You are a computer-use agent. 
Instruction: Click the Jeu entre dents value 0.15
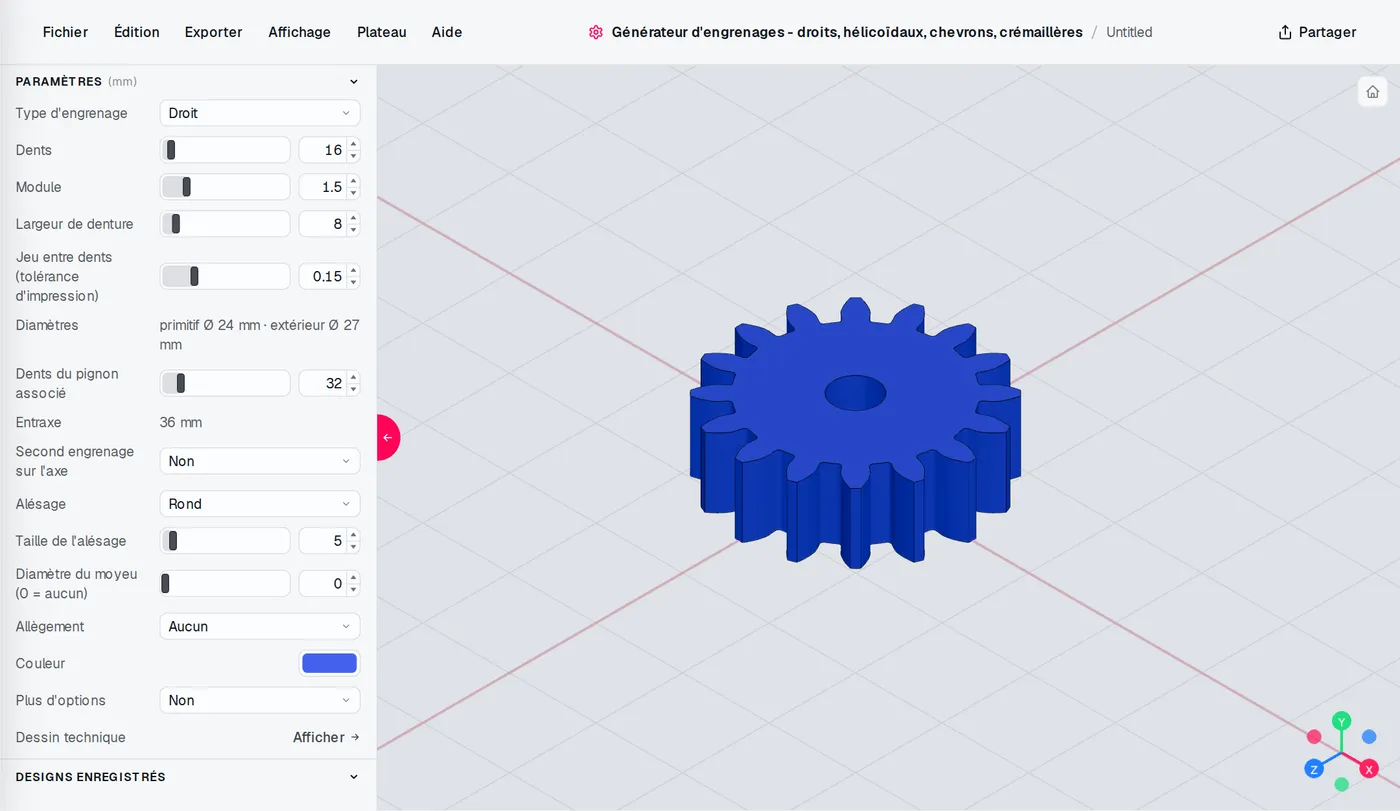pyautogui.click(x=322, y=276)
